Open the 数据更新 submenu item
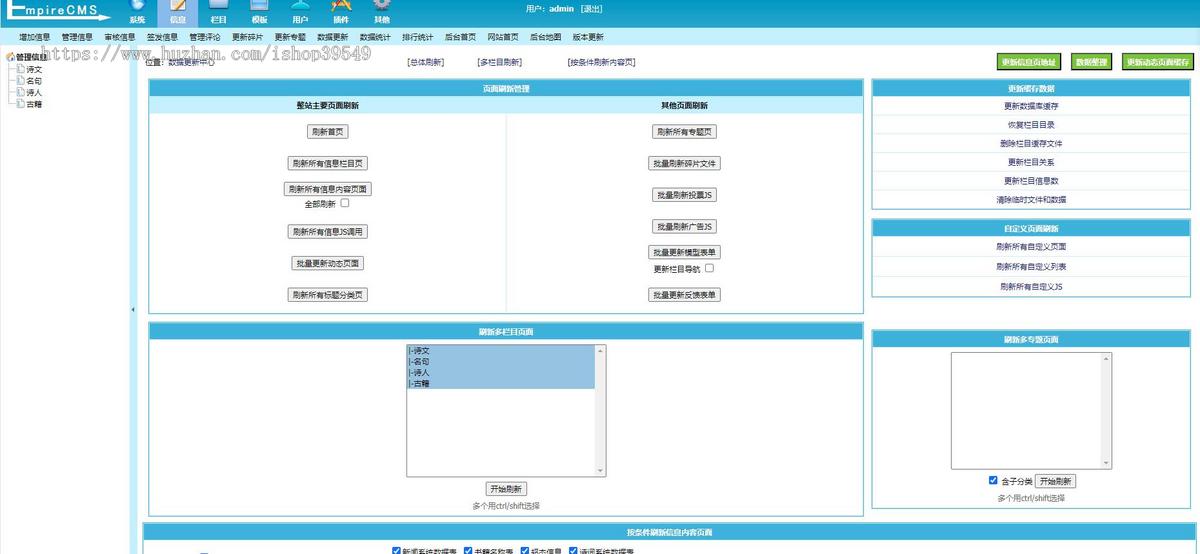This screenshot has width=1200, height=554. point(332,37)
